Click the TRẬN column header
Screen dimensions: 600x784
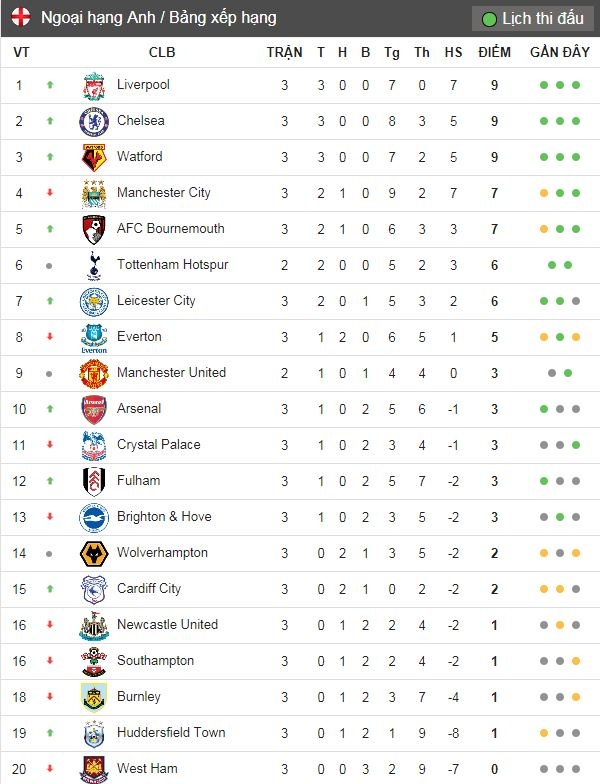point(284,53)
